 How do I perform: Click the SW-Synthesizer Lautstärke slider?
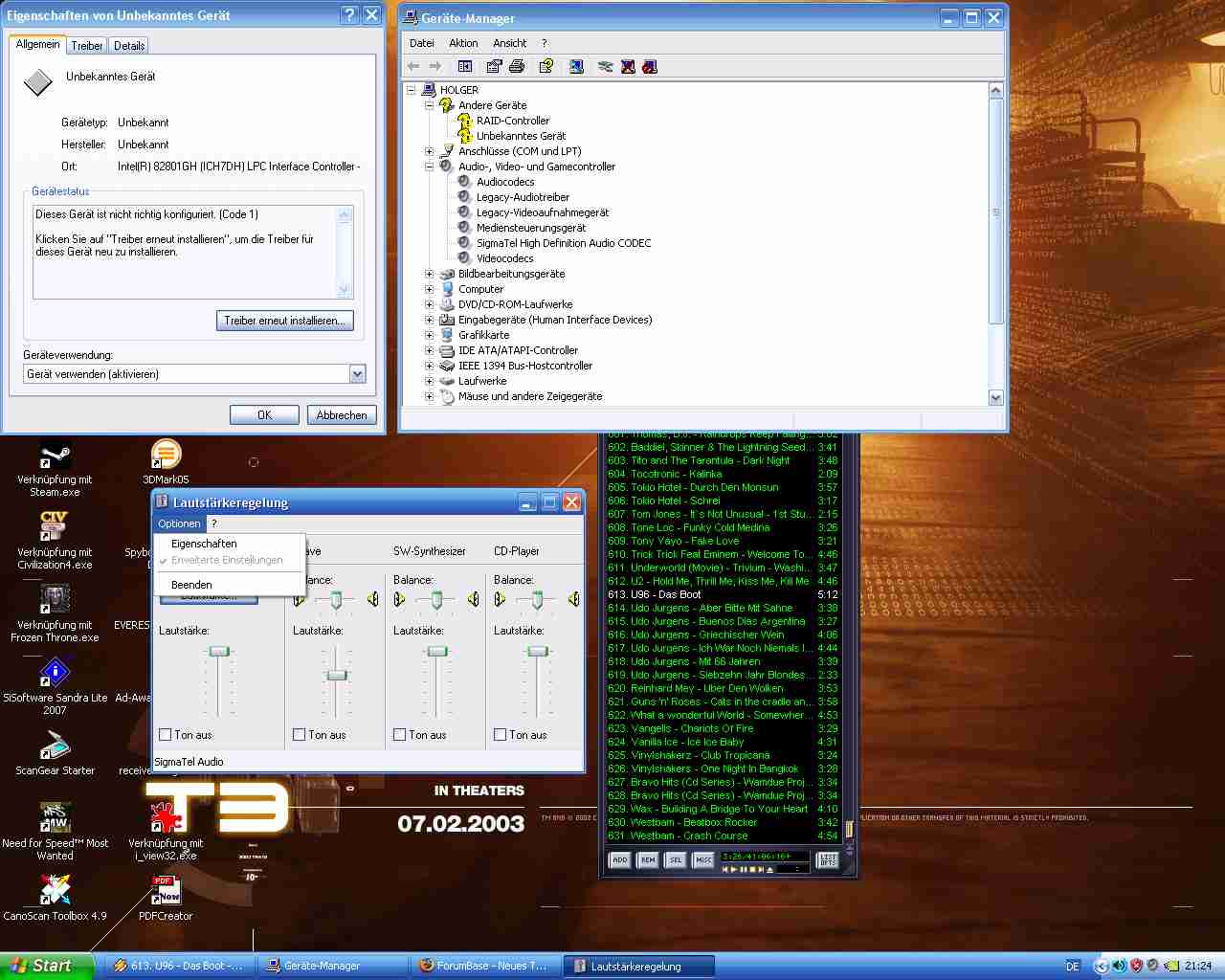coord(437,652)
